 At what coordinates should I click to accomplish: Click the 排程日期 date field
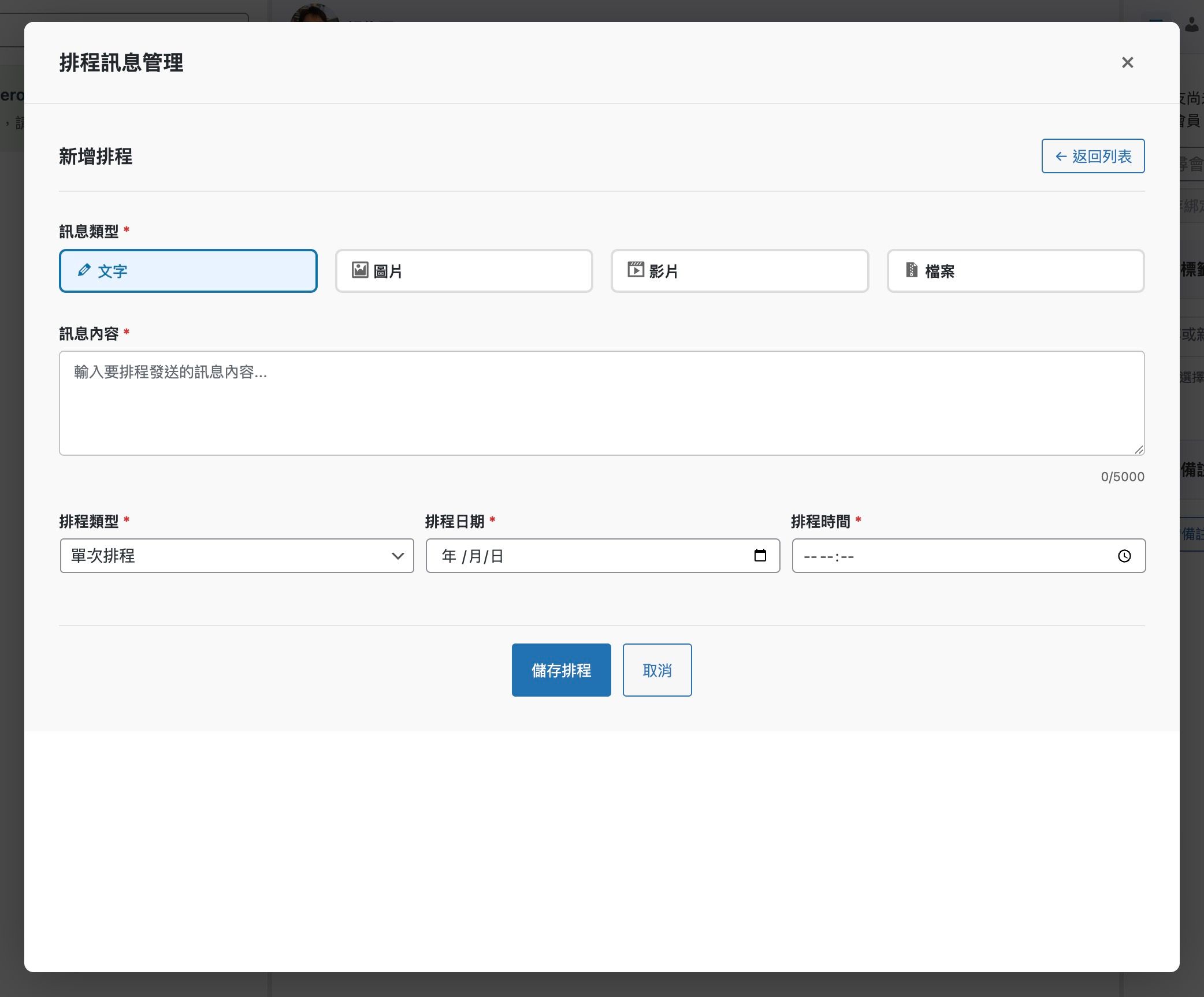tap(603, 556)
